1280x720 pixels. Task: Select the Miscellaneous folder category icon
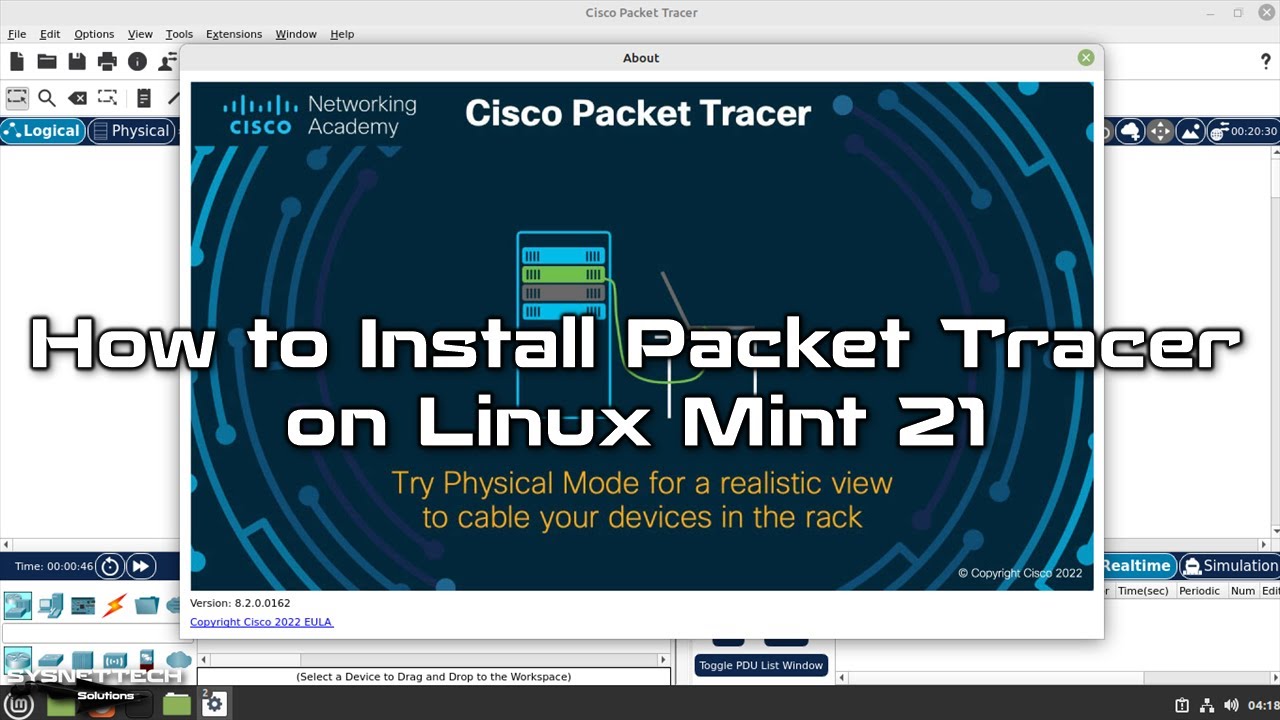[147, 605]
